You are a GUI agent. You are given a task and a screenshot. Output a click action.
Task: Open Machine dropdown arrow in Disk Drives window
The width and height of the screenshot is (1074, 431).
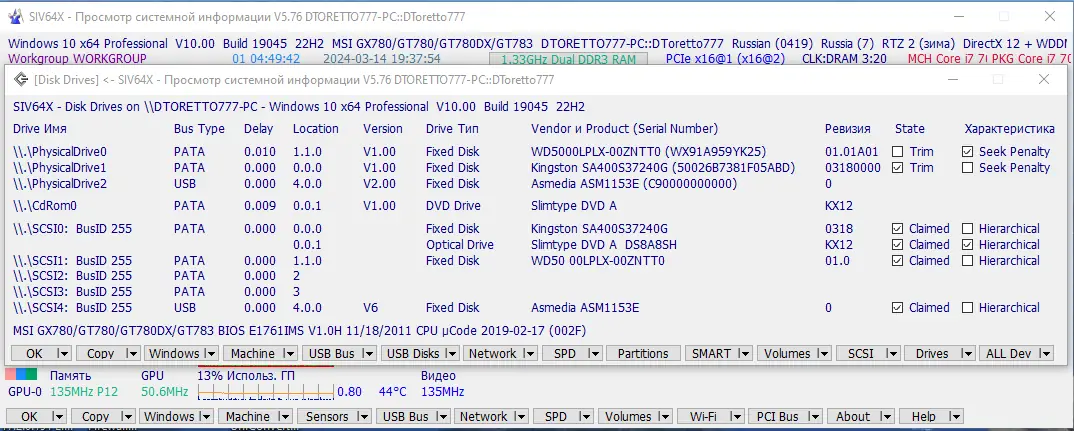(x=291, y=354)
